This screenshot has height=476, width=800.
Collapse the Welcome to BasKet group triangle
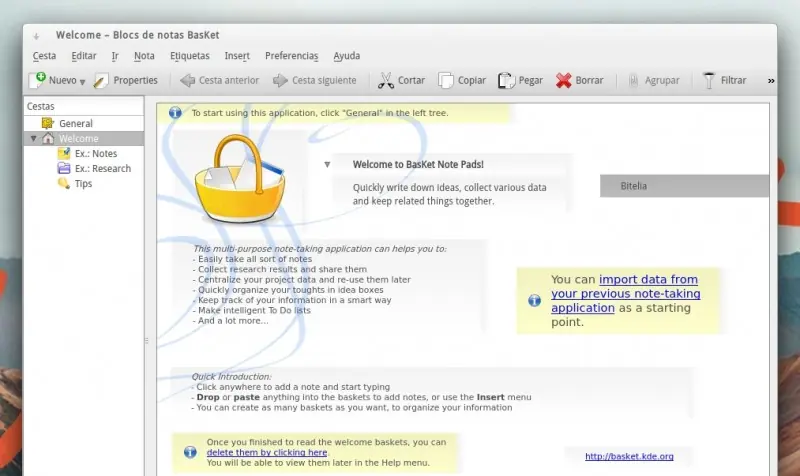coord(327,164)
